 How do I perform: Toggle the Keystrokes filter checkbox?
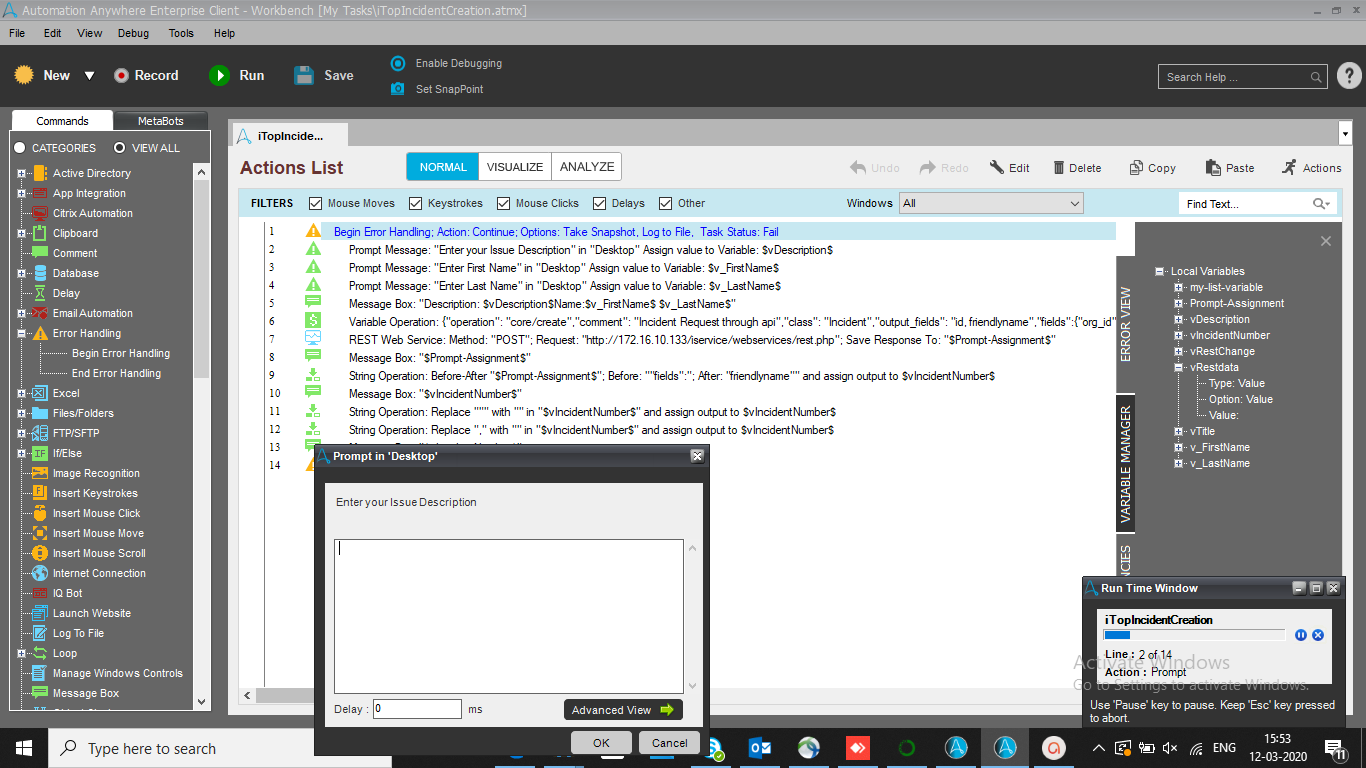(416, 203)
